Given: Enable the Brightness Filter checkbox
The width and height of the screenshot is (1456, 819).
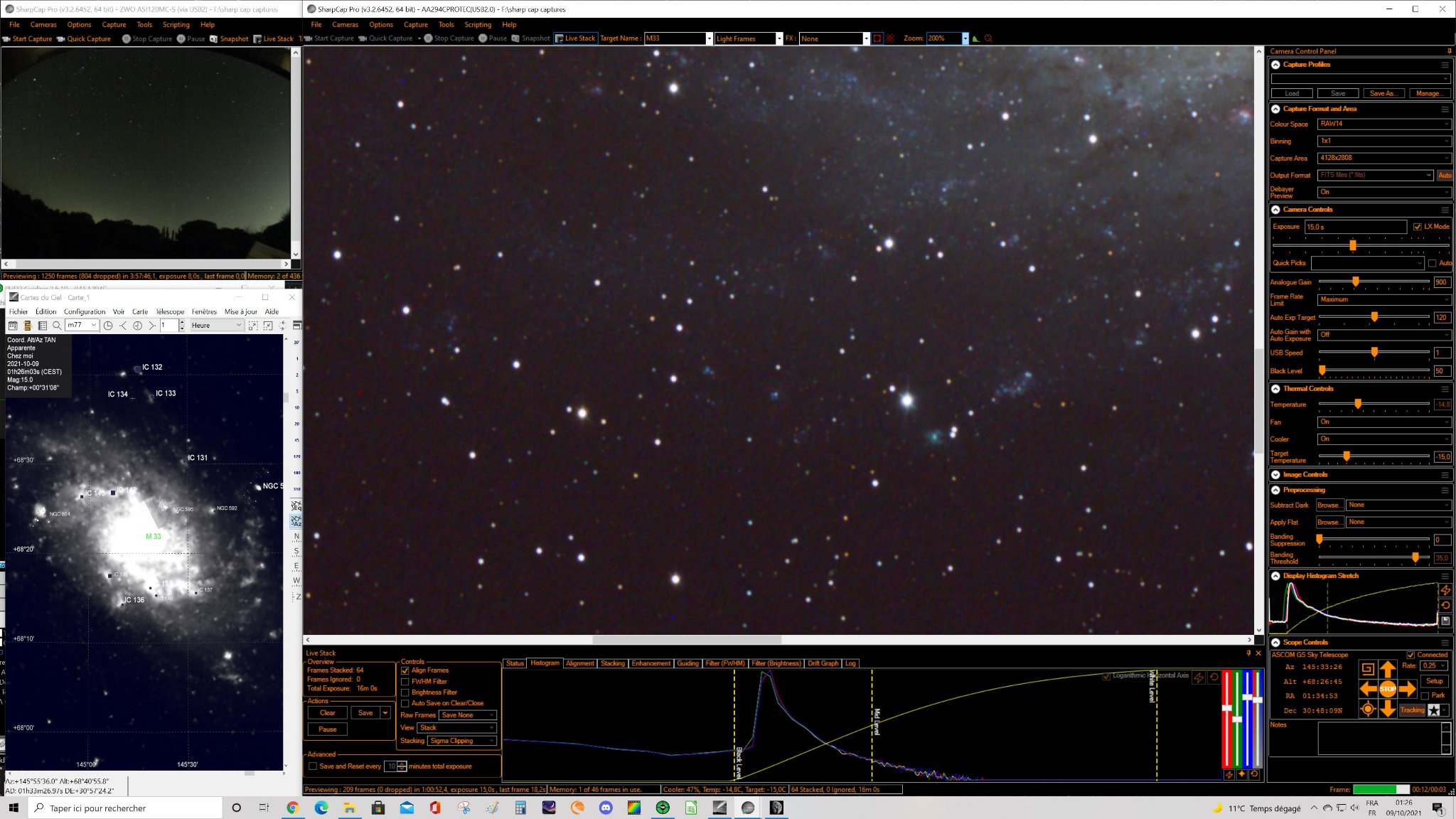Looking at the screenshot, I should tap(405, 692).
